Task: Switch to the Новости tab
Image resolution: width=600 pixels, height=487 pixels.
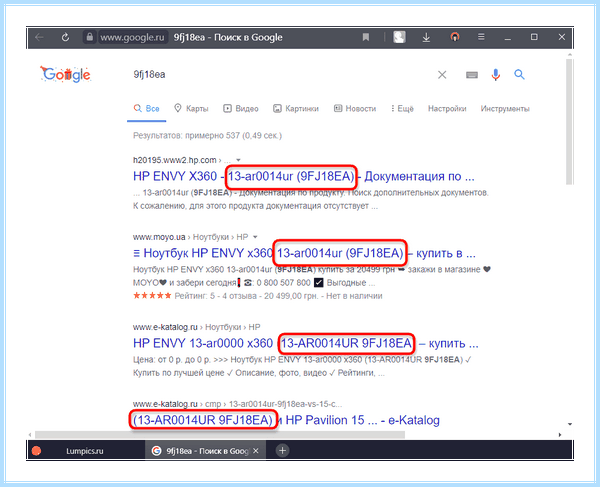Action: coord(355,109)
